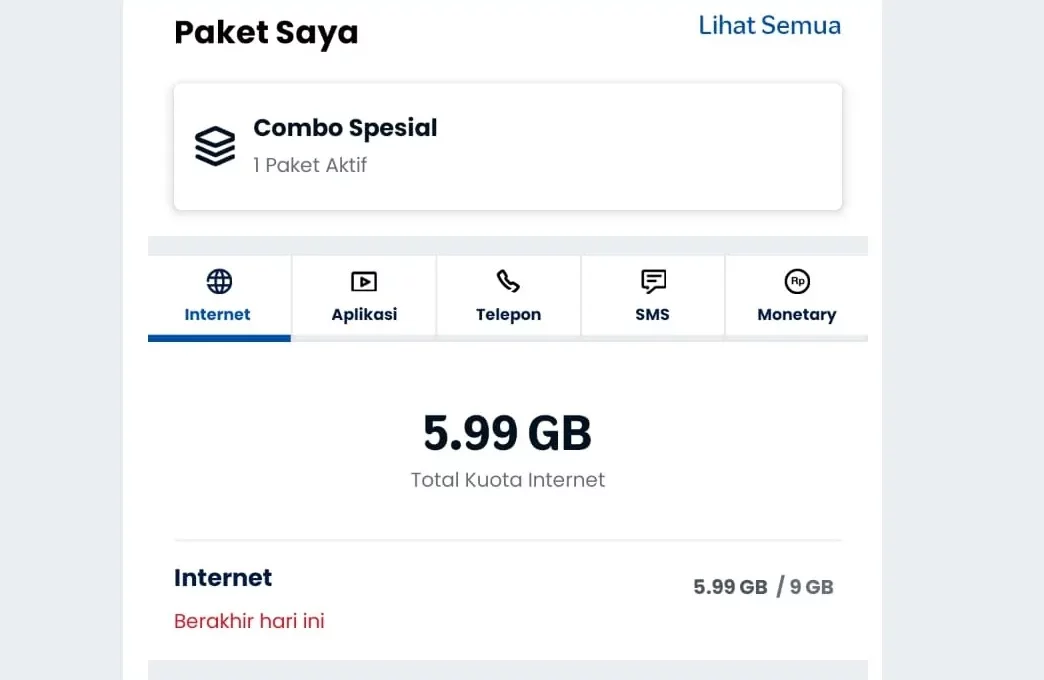Click the Combo Spesial title text

point(345,128)
